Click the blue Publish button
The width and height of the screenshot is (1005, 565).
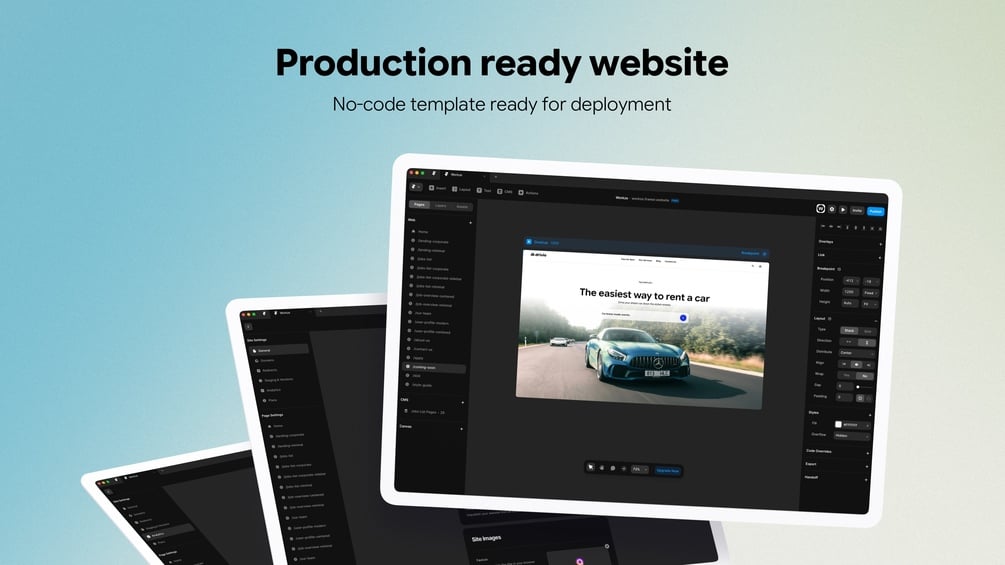pyautogui.click(x=876, y=211)
